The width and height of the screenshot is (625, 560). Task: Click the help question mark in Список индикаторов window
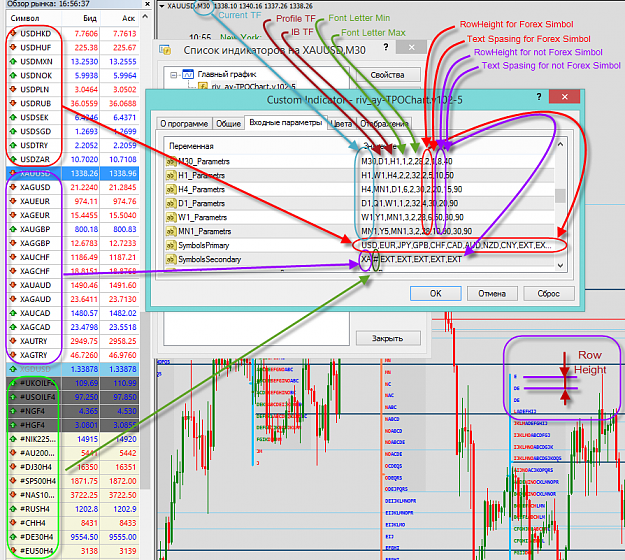pyautogui.click(x=386, y=47)
